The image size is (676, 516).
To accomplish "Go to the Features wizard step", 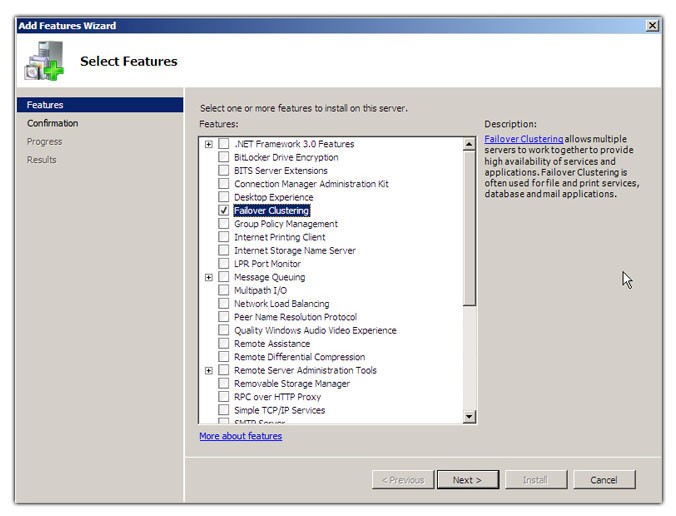I will point(100,105).
